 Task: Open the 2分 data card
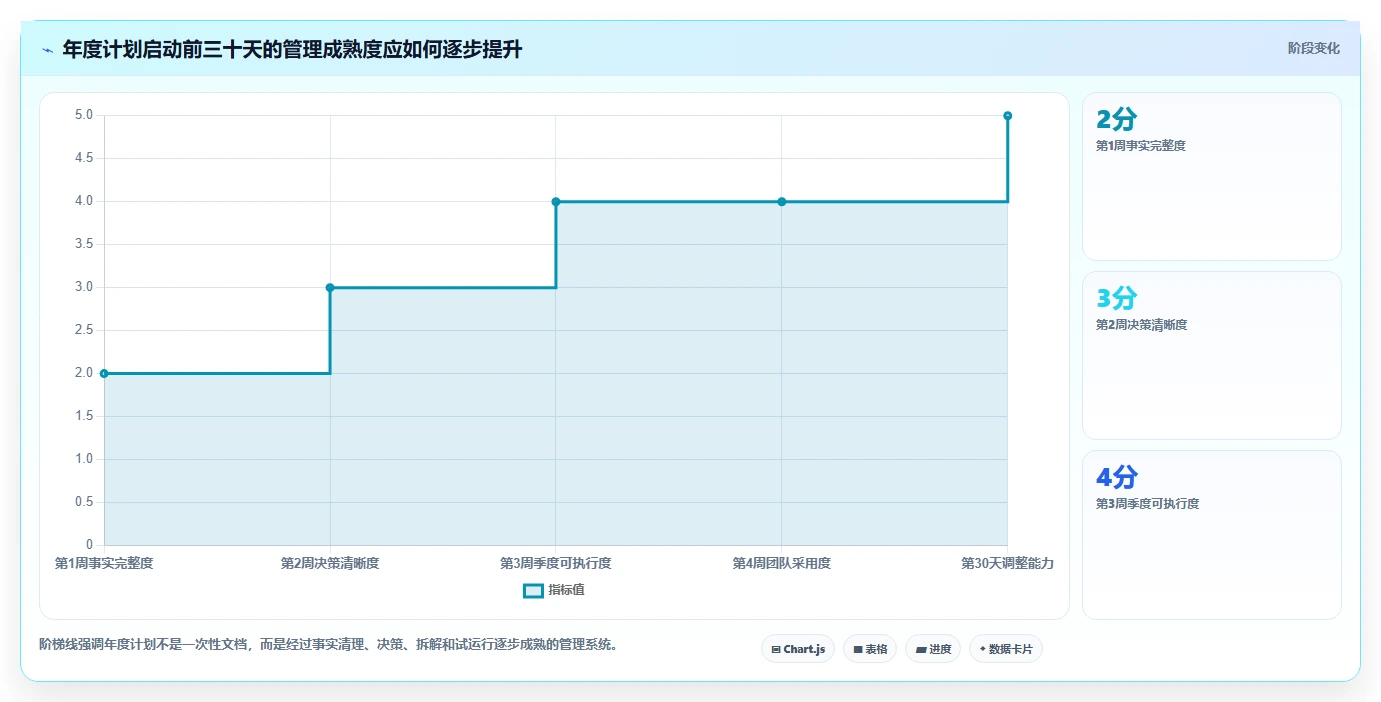coord(1212,177)
